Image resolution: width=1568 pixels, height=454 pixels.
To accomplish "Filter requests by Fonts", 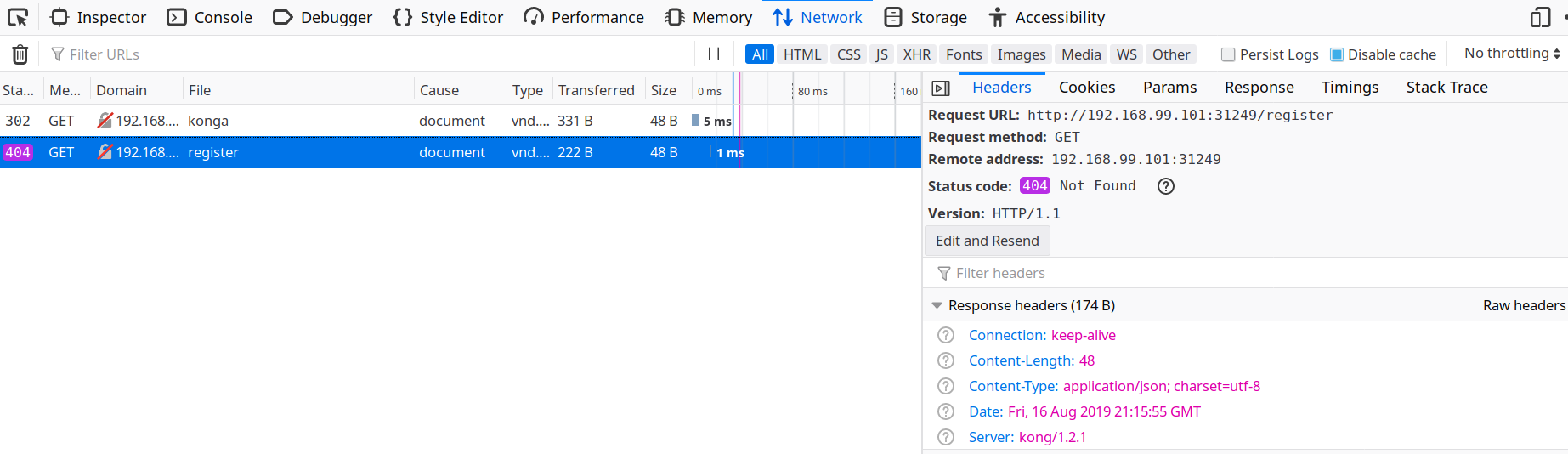I will tap(964, 54).
